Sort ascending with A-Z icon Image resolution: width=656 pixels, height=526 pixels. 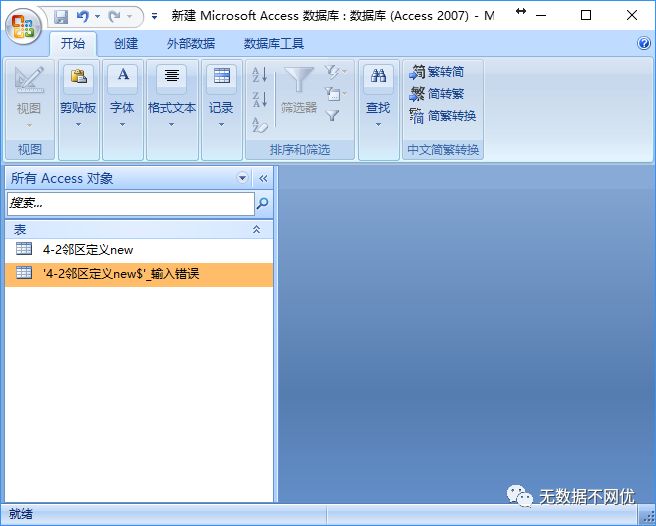[x=260, y=75]
